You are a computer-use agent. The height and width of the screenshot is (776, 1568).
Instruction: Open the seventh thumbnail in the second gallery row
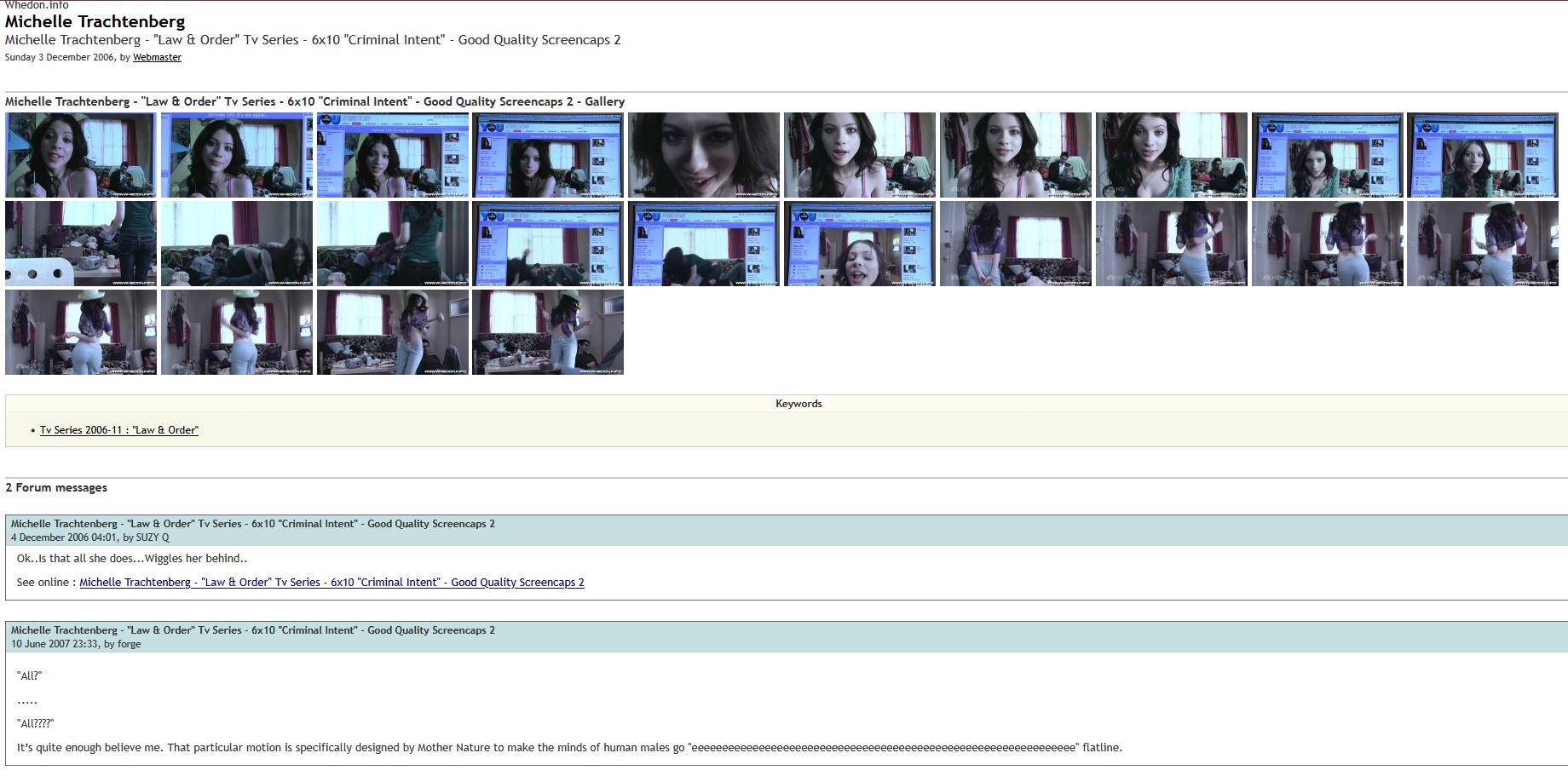coord(1016,244)
